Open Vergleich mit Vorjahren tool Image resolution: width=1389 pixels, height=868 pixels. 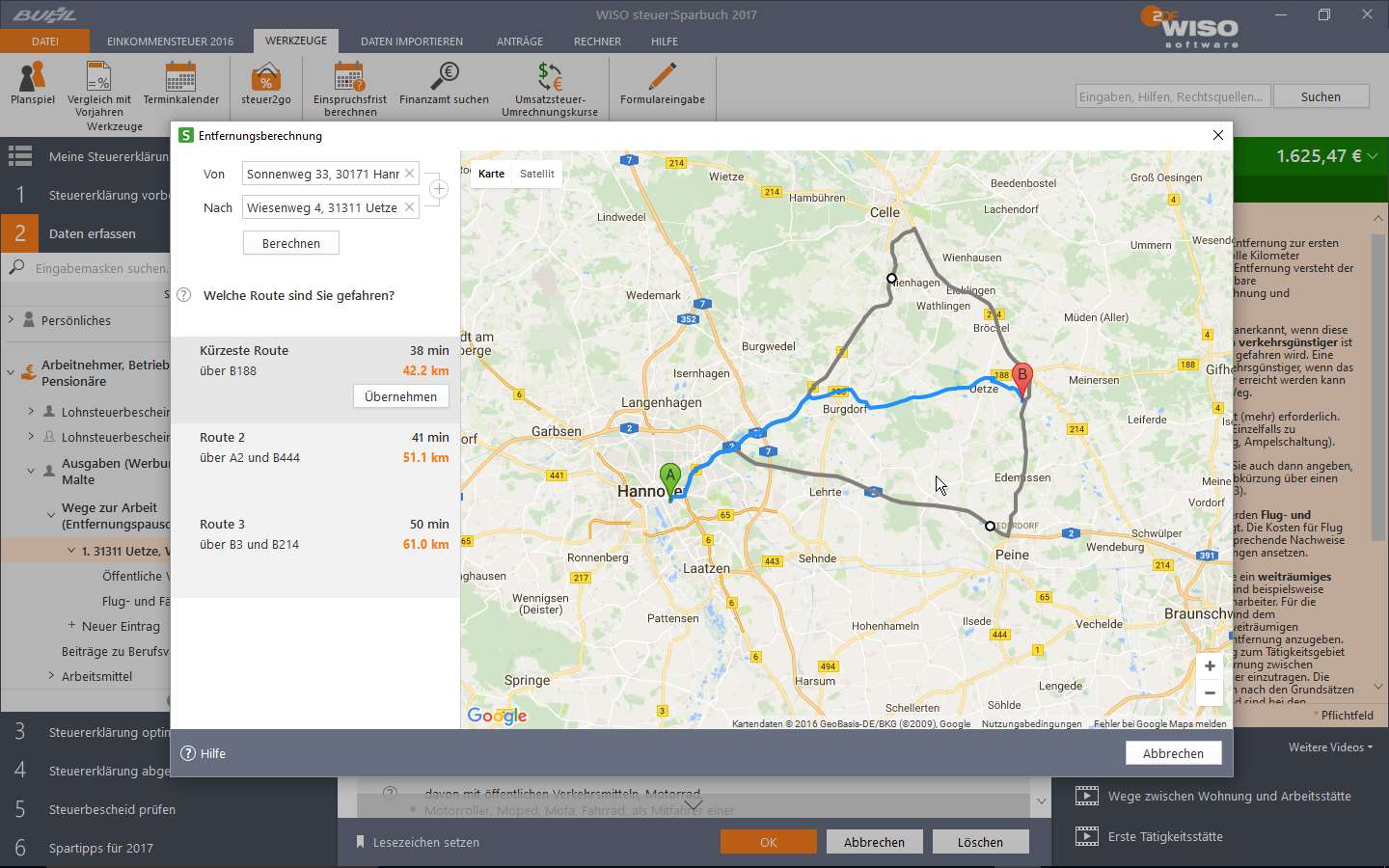click(x=99, y=83)
